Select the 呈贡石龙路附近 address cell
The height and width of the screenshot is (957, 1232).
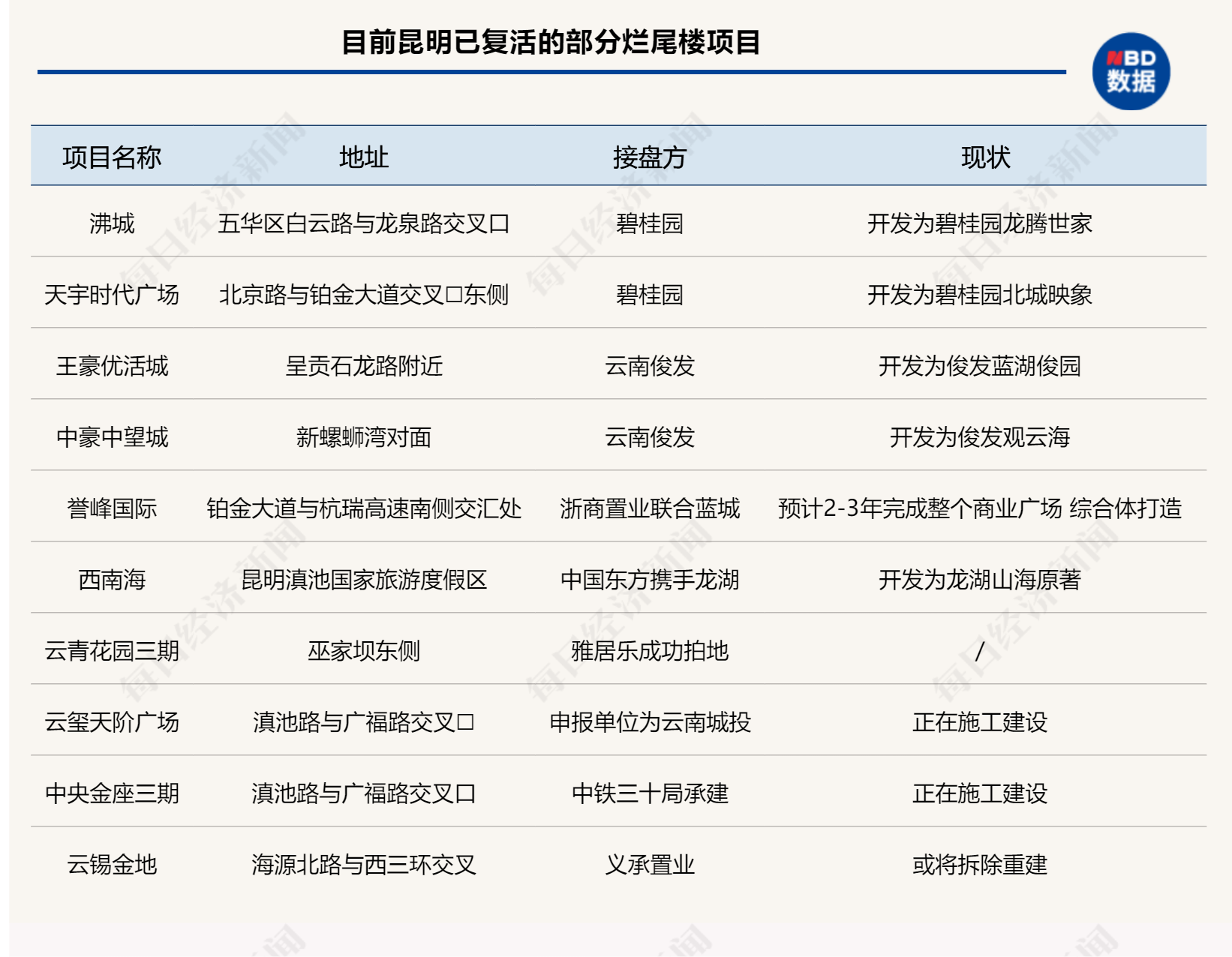(x=364, y=366)
